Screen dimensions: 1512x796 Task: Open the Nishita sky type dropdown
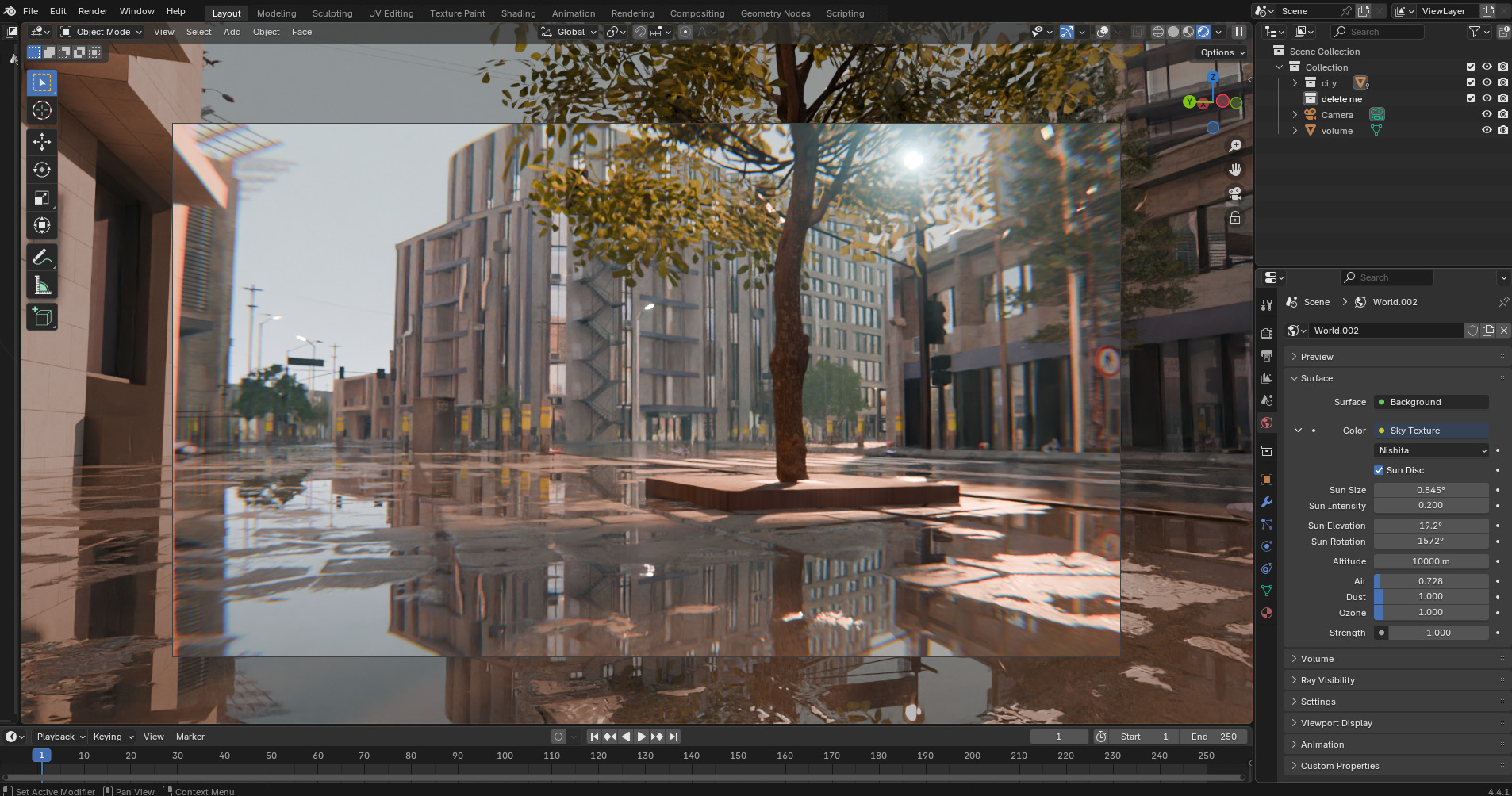click(1432, 450)
